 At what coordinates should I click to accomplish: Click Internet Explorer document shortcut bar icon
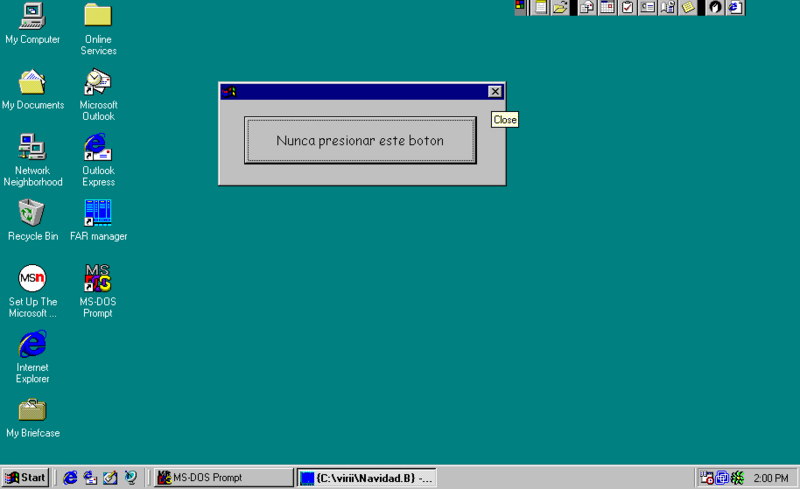735,7
